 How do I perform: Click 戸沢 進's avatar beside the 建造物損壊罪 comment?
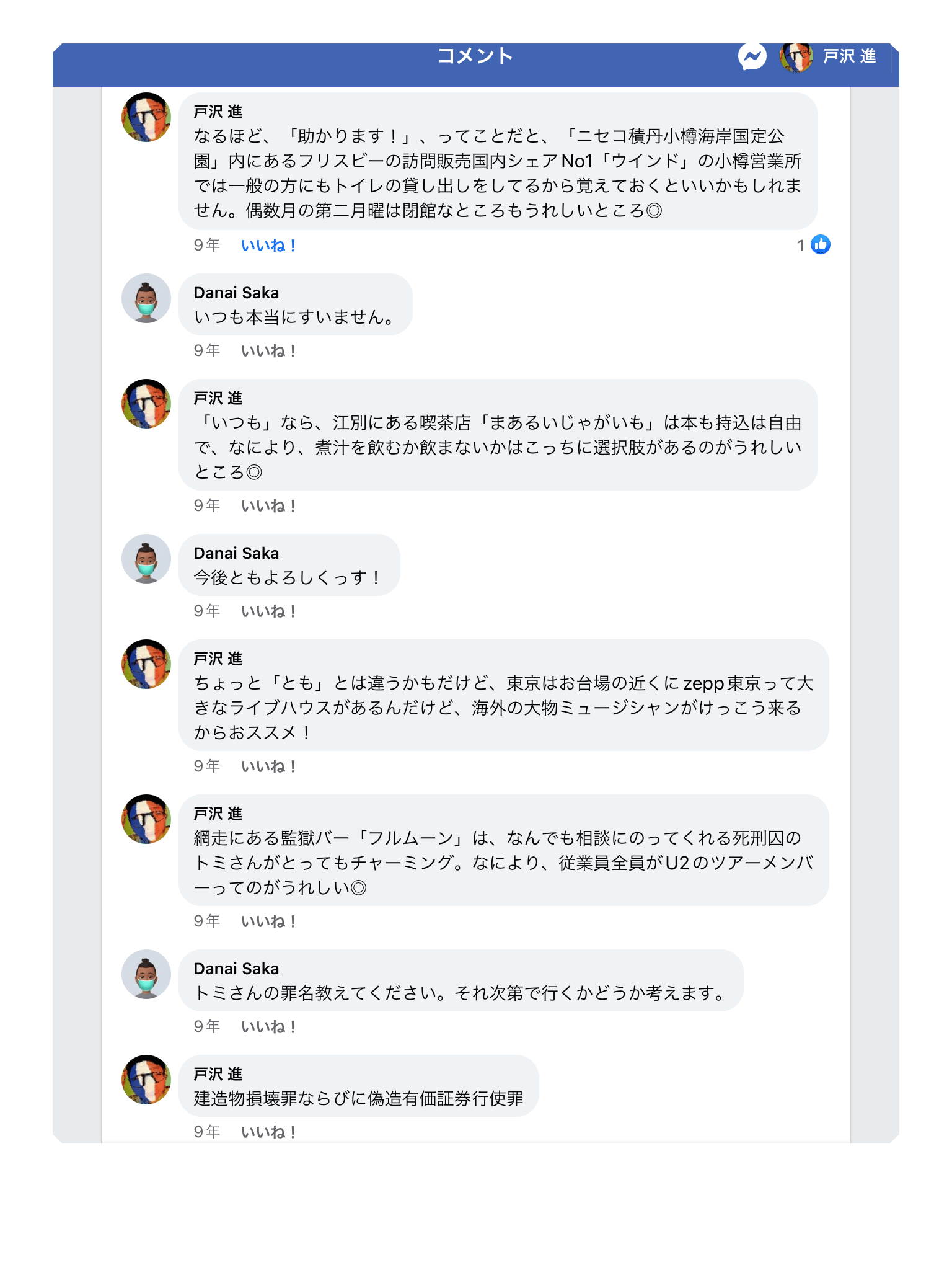146,1080
